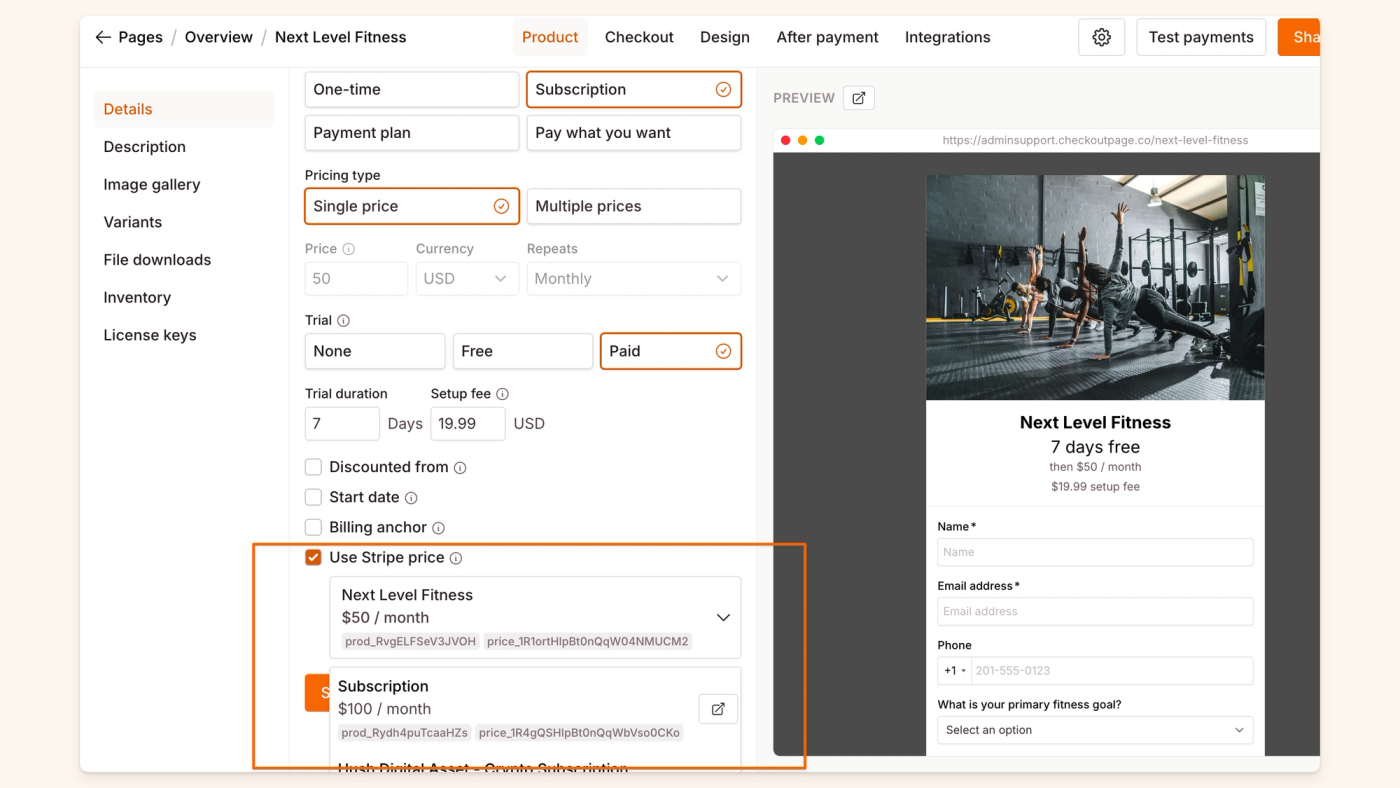The height and width of the screenshot is (788, 1400).
Task: Click the orange Share button
Action: coord(1299,37)
